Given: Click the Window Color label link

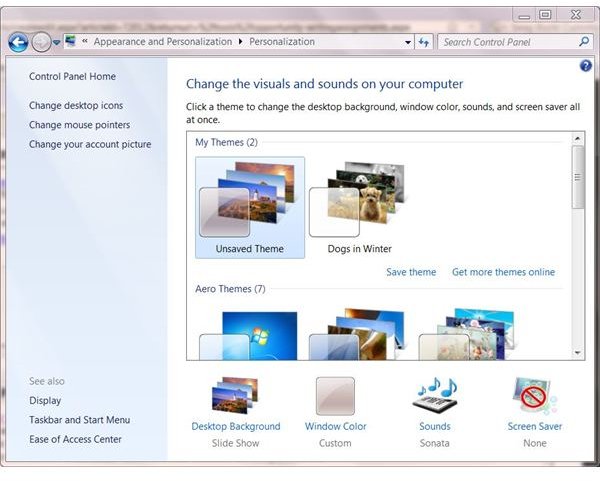Looking at the screenshot, I should [336, 426].
